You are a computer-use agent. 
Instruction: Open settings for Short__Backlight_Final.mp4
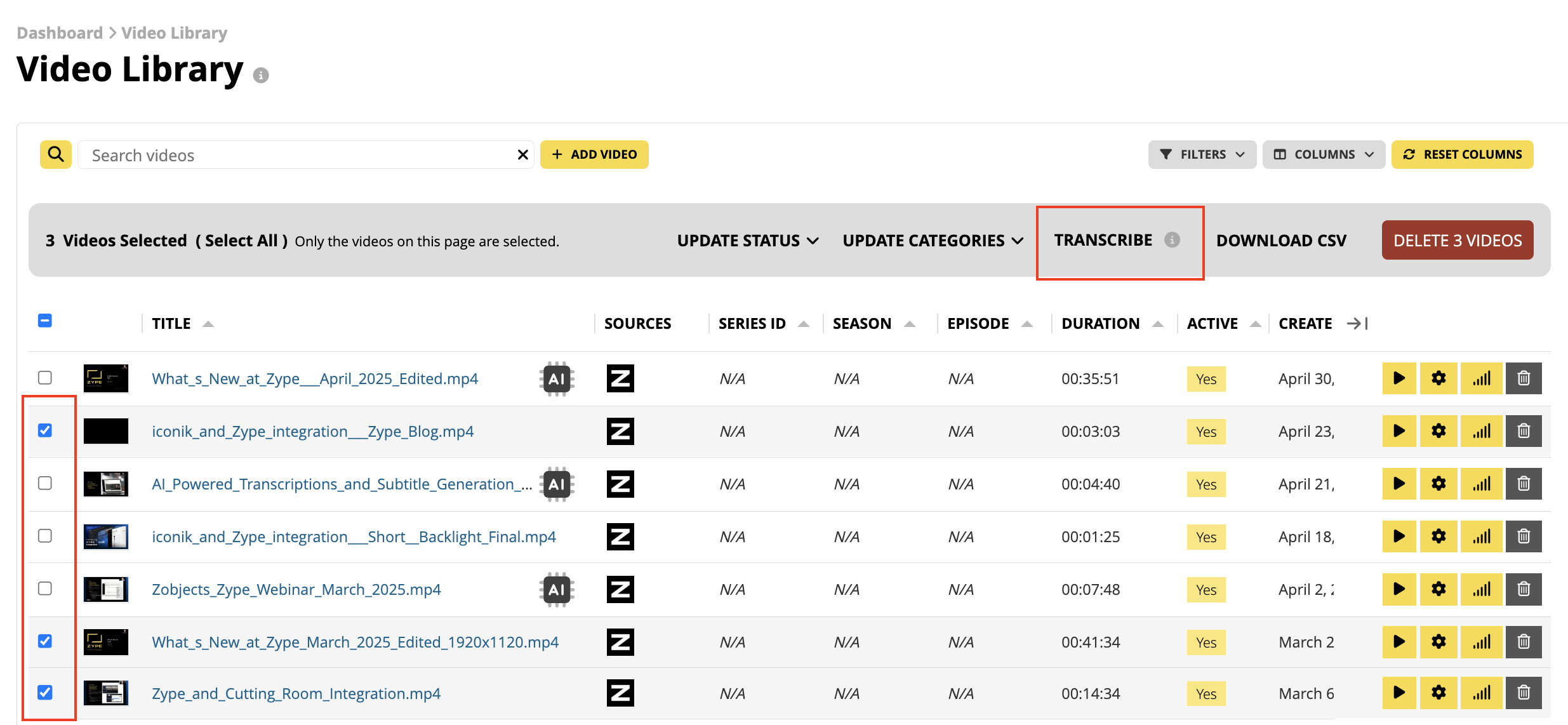point(1438,536)
